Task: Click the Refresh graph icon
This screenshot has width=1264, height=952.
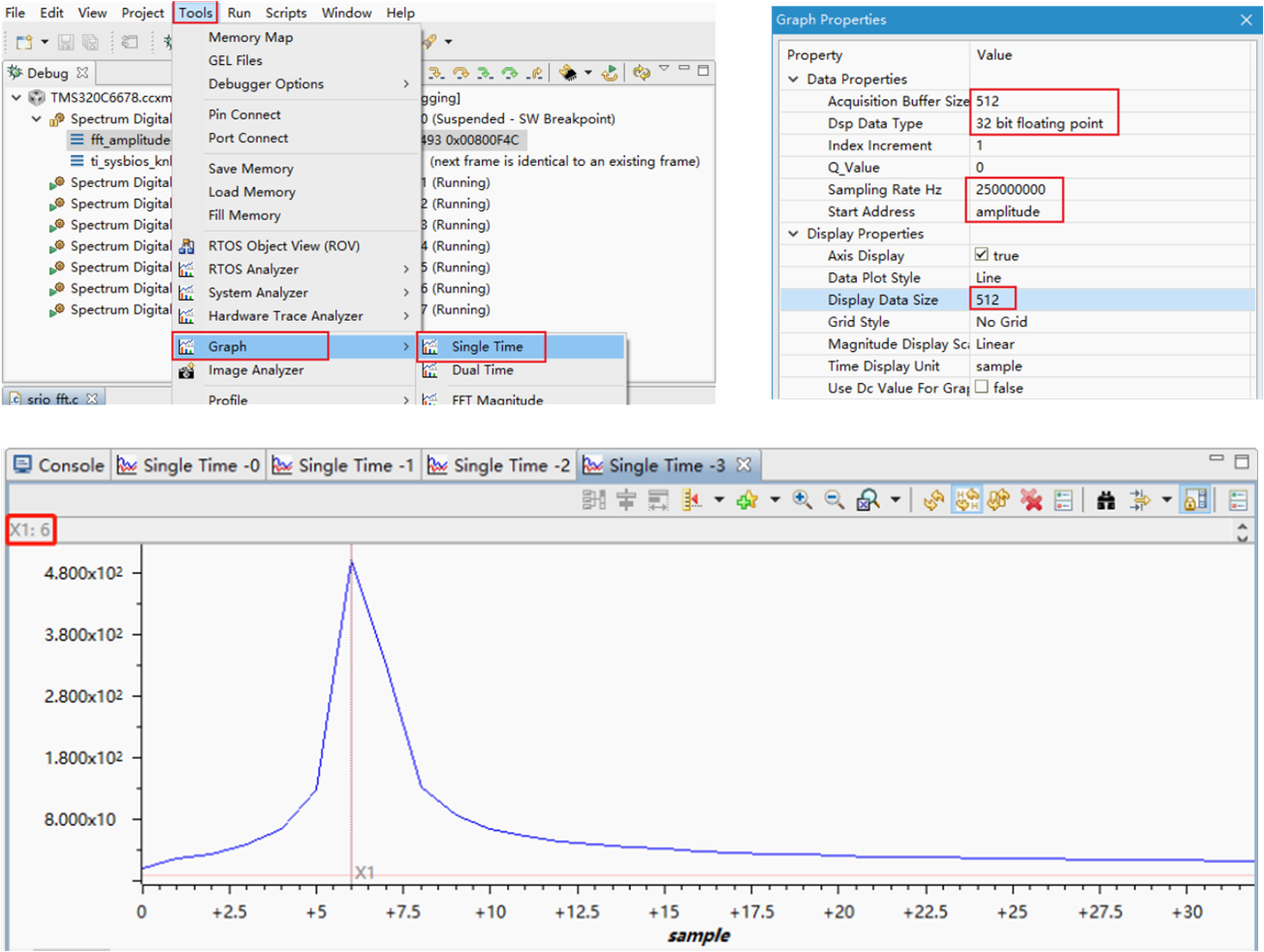Action: tap(933, 499)
